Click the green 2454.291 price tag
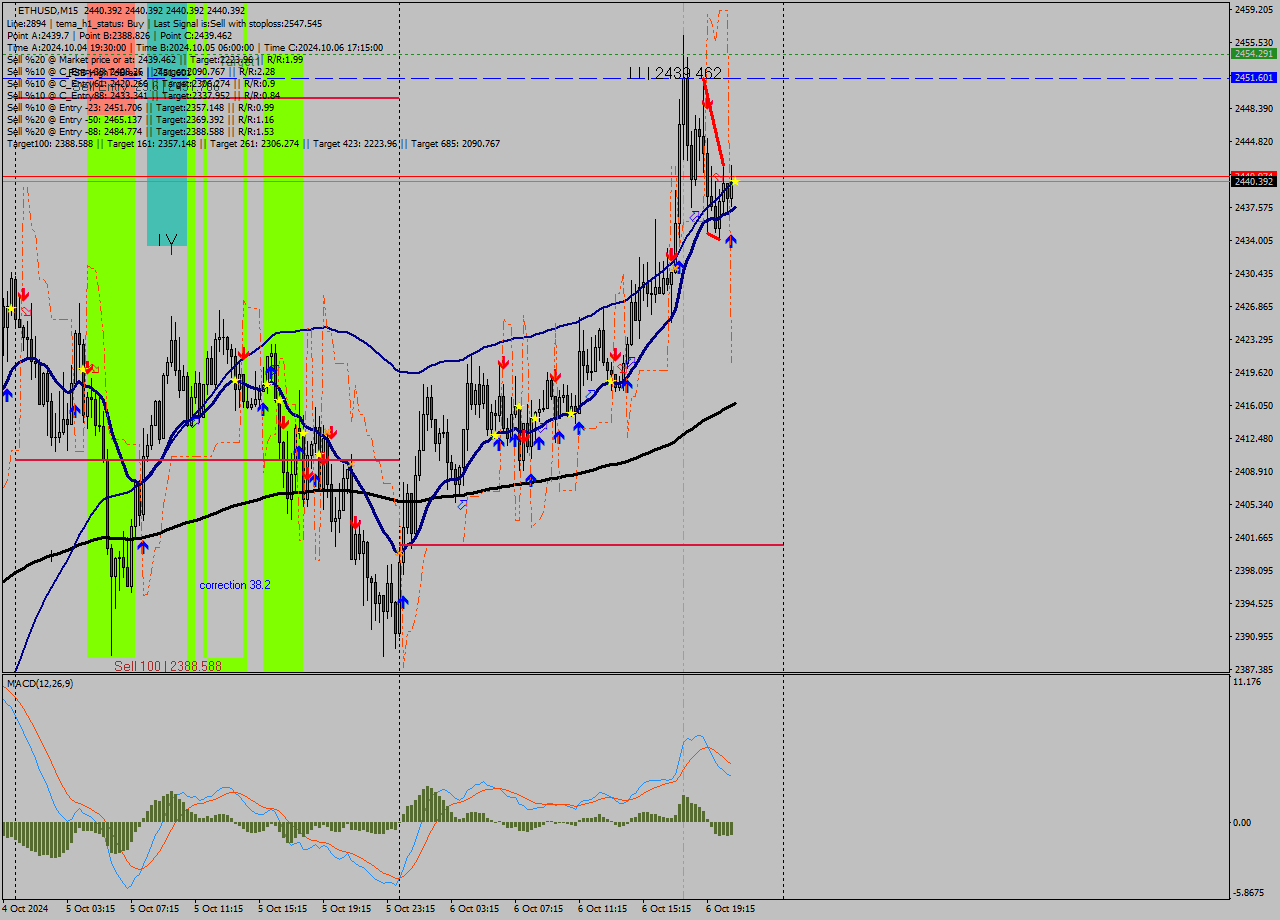The image size is (1280, 920). tap(1253, 54)
